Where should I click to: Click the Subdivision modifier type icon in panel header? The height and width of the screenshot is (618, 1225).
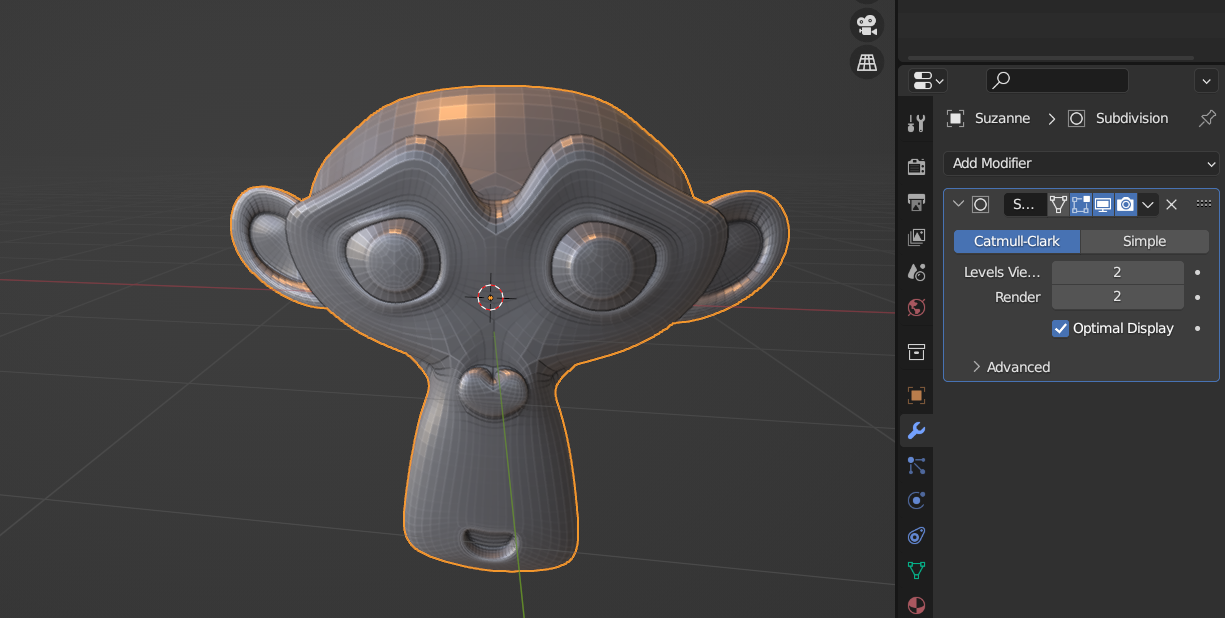click(981, 204)
